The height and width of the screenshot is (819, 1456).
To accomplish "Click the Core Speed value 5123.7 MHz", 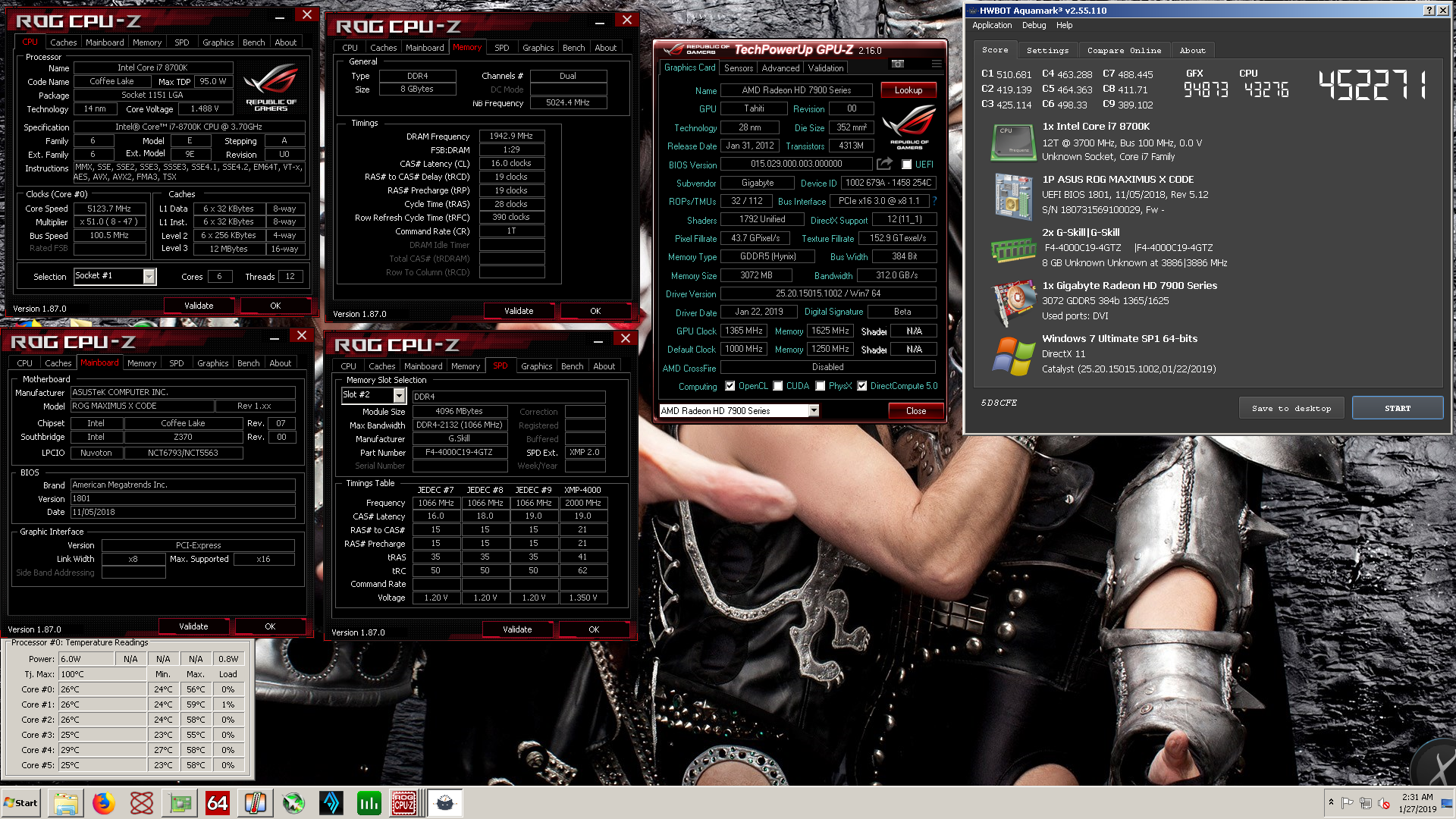I will (x=109, y=209).
